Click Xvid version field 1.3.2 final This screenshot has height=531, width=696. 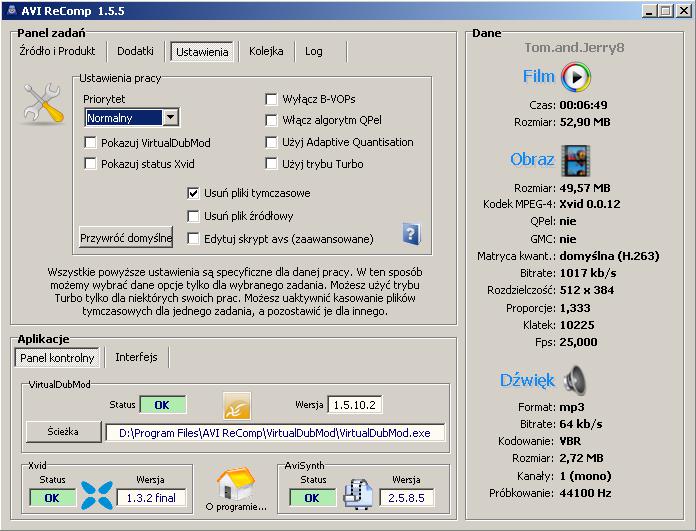pyautogui.click(x=151, y=498)
